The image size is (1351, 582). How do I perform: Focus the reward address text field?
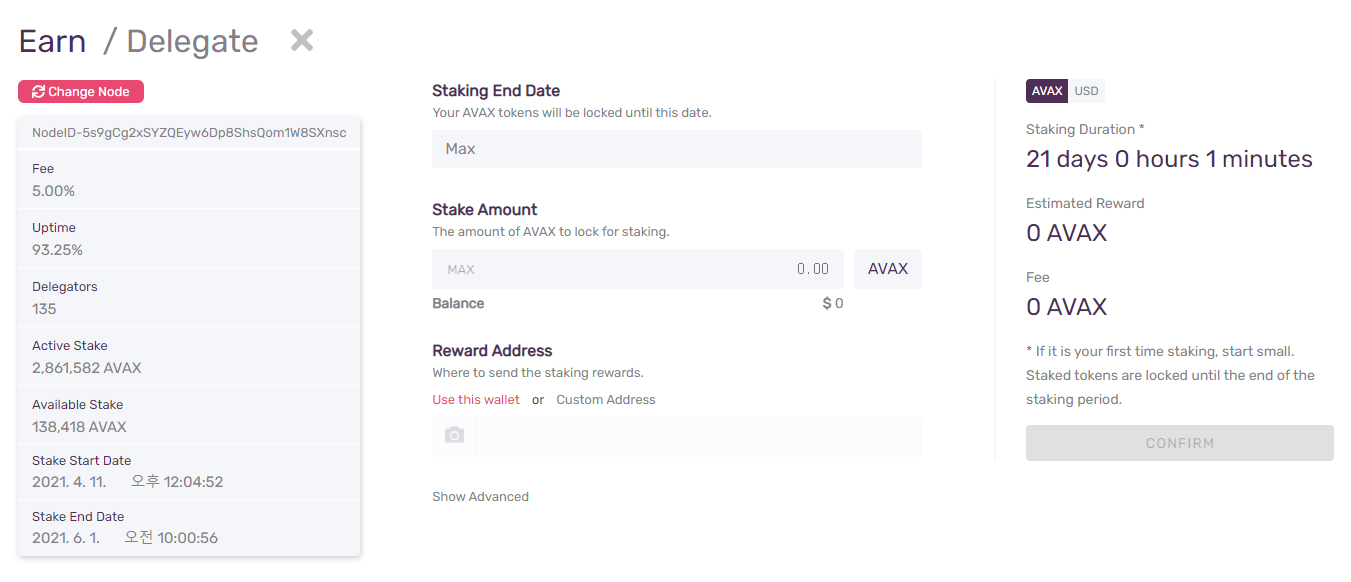pos(698,437)
